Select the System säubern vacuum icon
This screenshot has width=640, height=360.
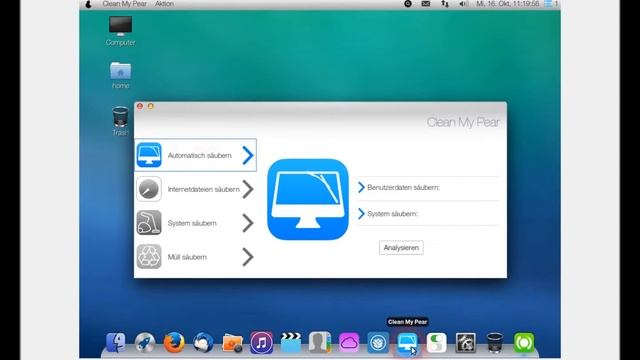point(149,223)
